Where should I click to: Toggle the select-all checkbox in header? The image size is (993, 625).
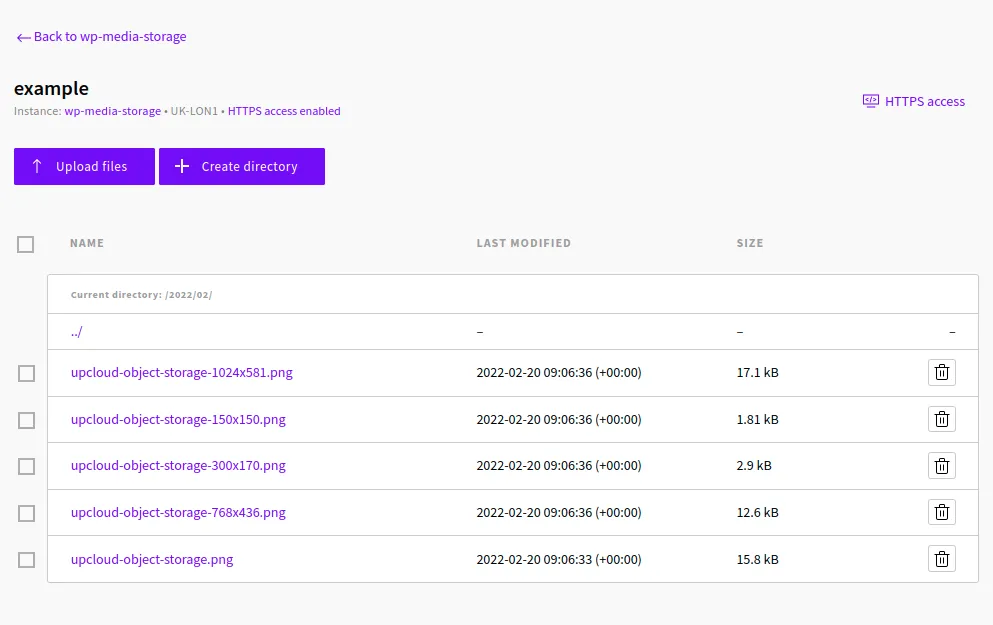26,244
